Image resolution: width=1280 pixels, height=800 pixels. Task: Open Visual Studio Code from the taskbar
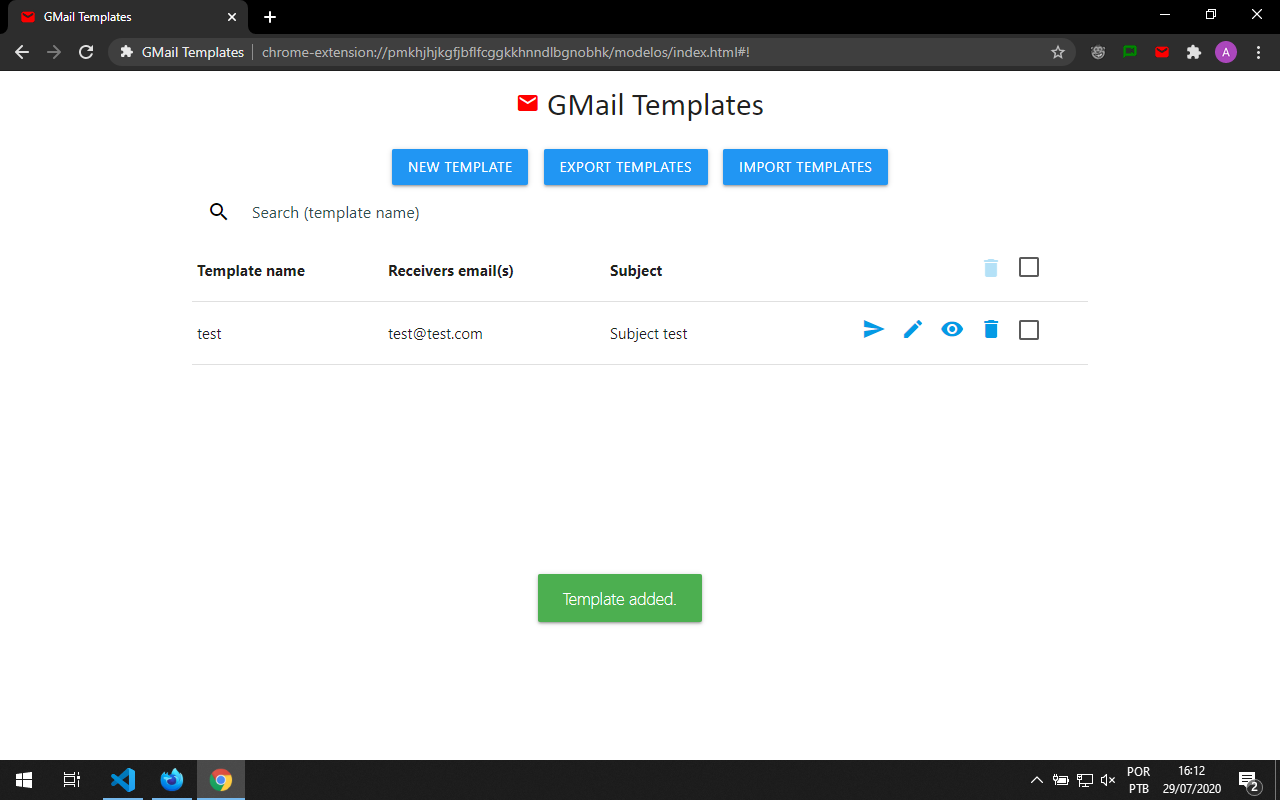(x=122, y=780)
